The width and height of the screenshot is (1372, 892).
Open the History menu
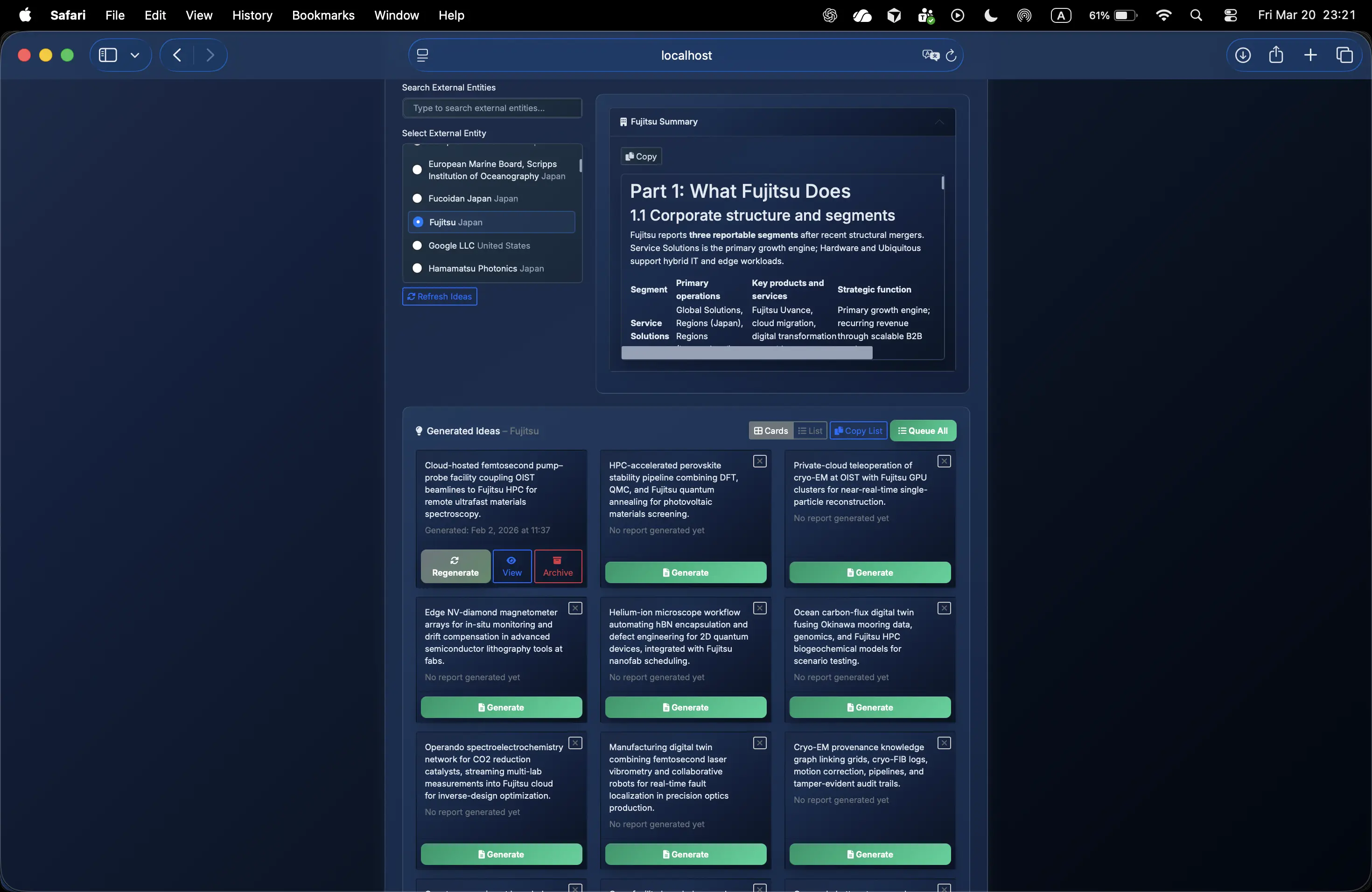coord(252,15)
